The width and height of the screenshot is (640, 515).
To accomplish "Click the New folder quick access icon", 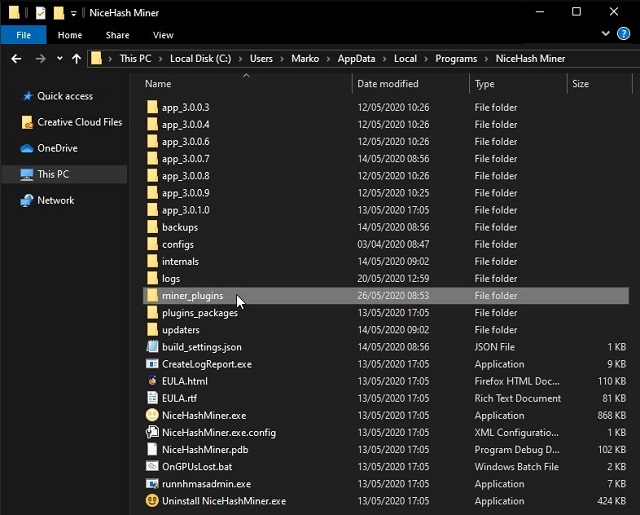I will [x=59, y=13].
